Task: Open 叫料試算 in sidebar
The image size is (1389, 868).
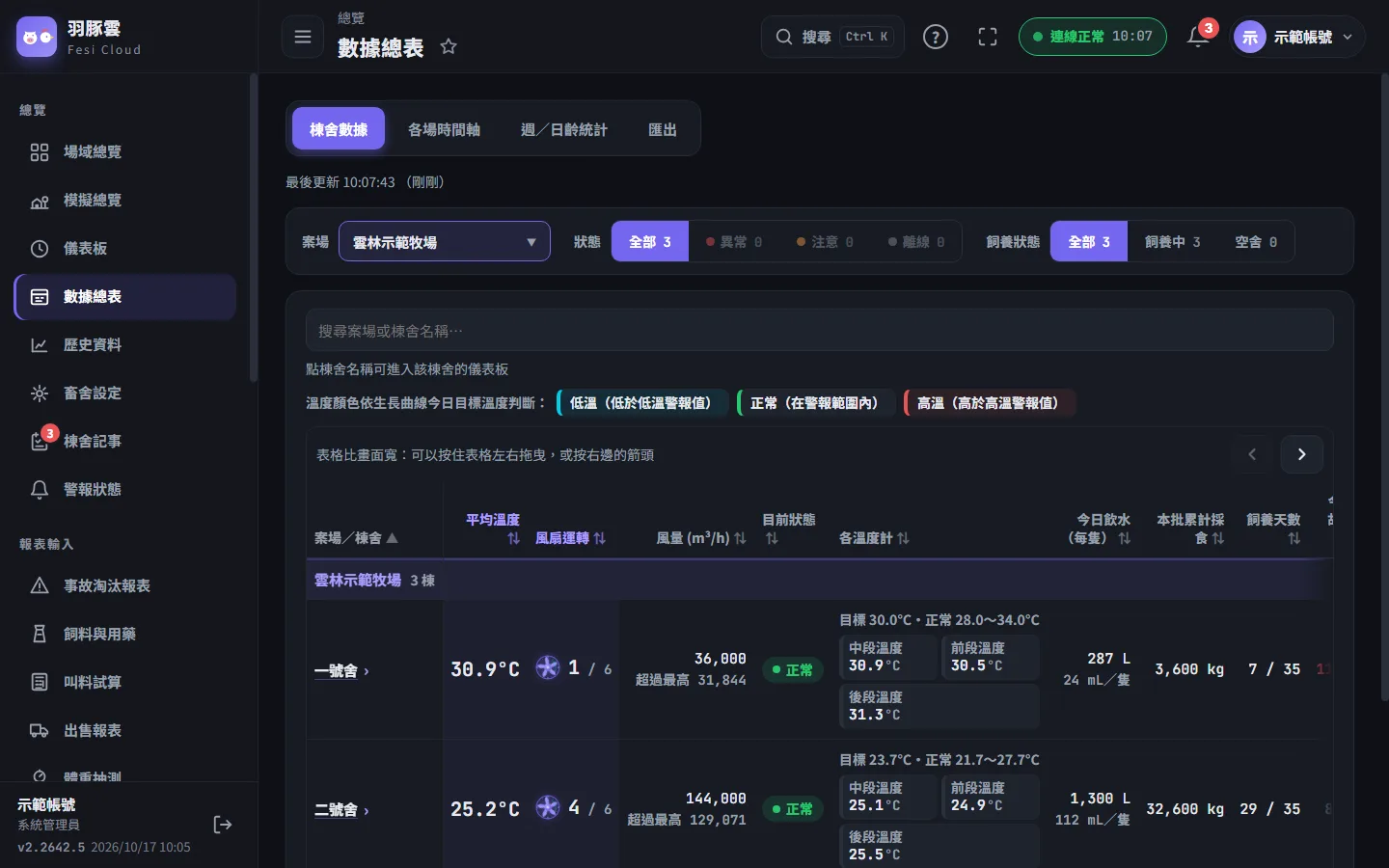Action: (x=125, y=683)
